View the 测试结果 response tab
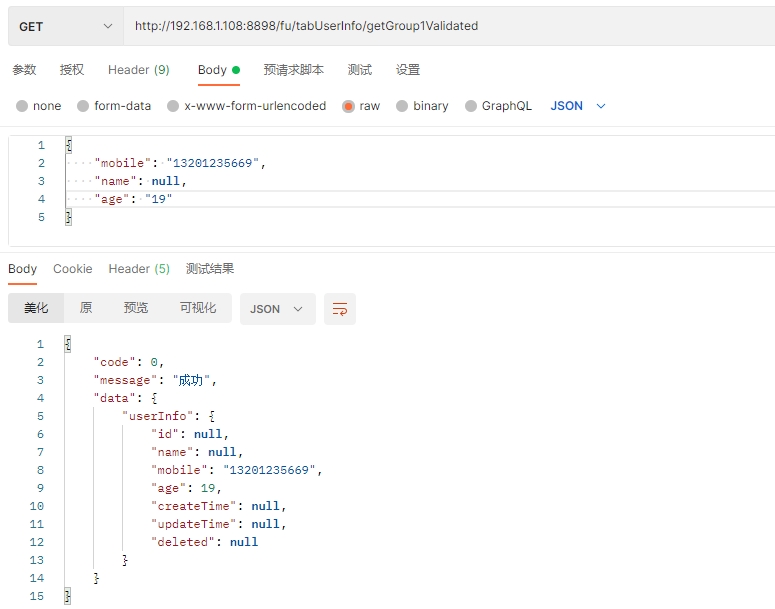 [x=210, y=269]
